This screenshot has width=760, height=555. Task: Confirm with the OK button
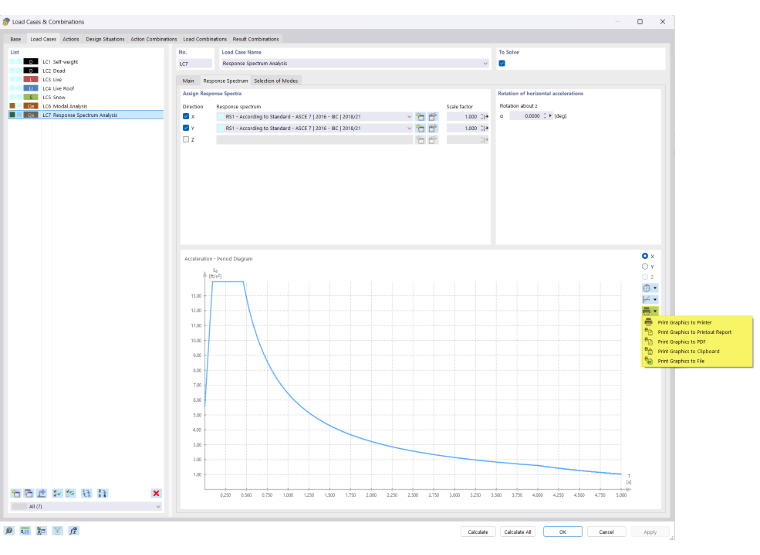pyautogui.click(x=563, y=532)
